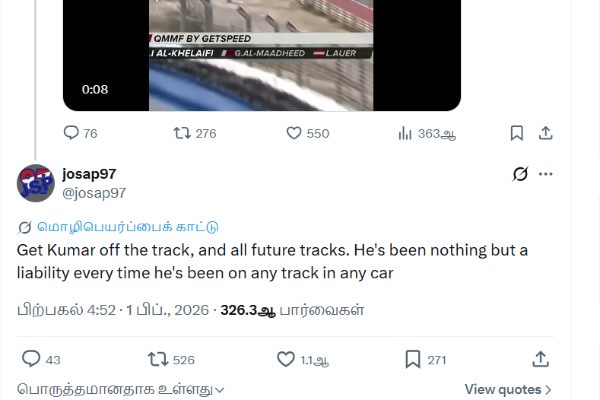This screenshot has height=400, width=600.
Task: Open josap97 profile picture
Action: tap(35, 182)
